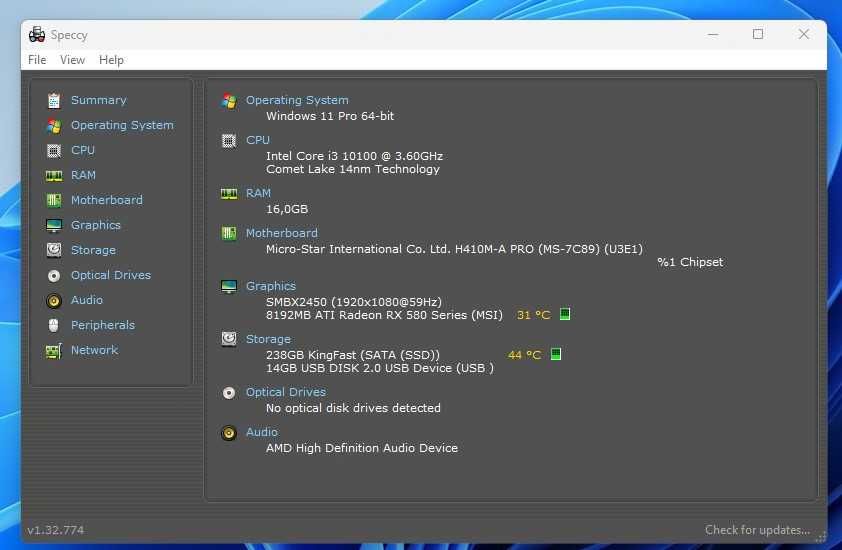Click the RAM module icon in sidebar
842x550 pixels.
(54, 176)
